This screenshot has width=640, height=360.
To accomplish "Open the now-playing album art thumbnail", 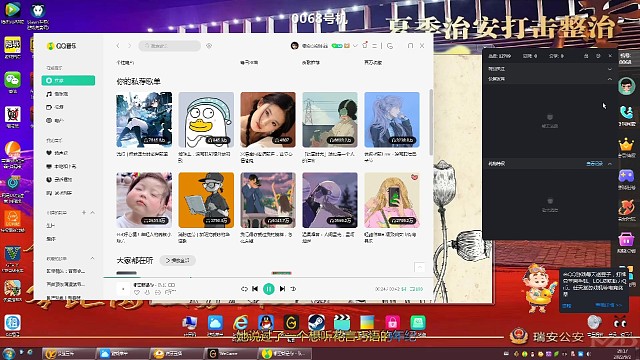I will coord(123,289).
